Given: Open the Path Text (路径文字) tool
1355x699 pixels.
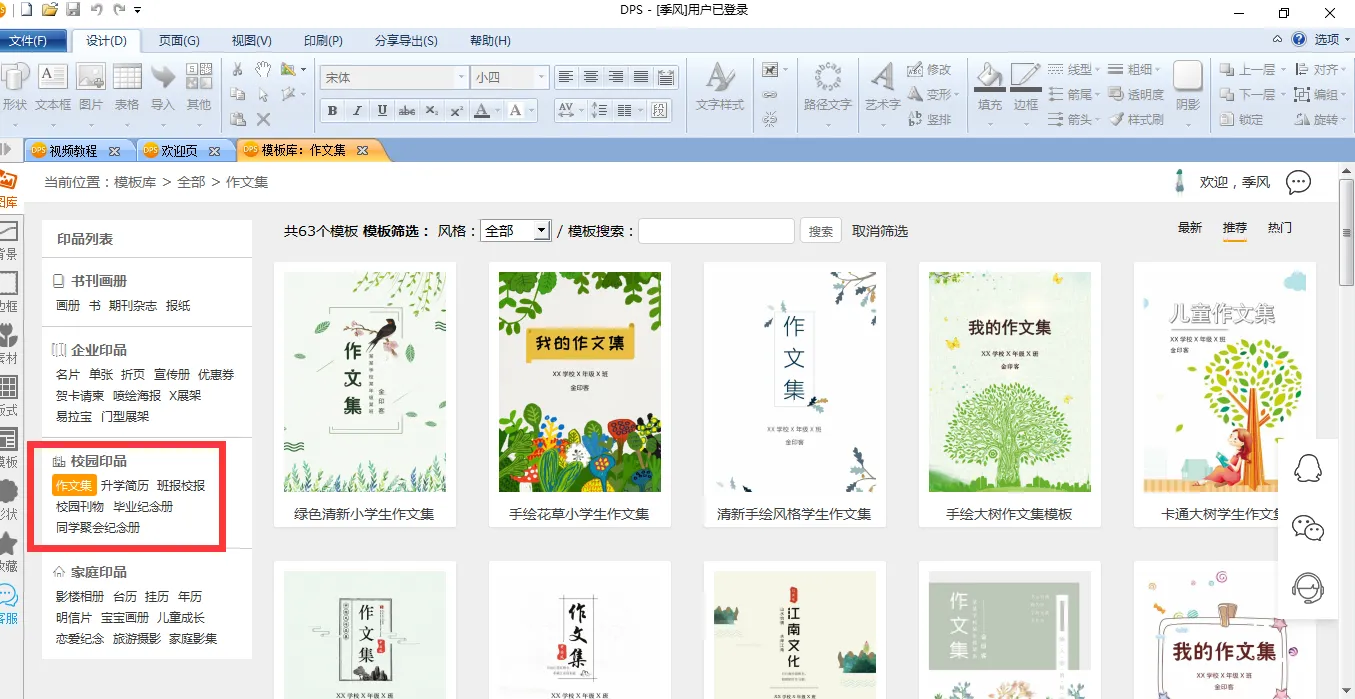Looking at the screenshot, I should click(828, 87).
